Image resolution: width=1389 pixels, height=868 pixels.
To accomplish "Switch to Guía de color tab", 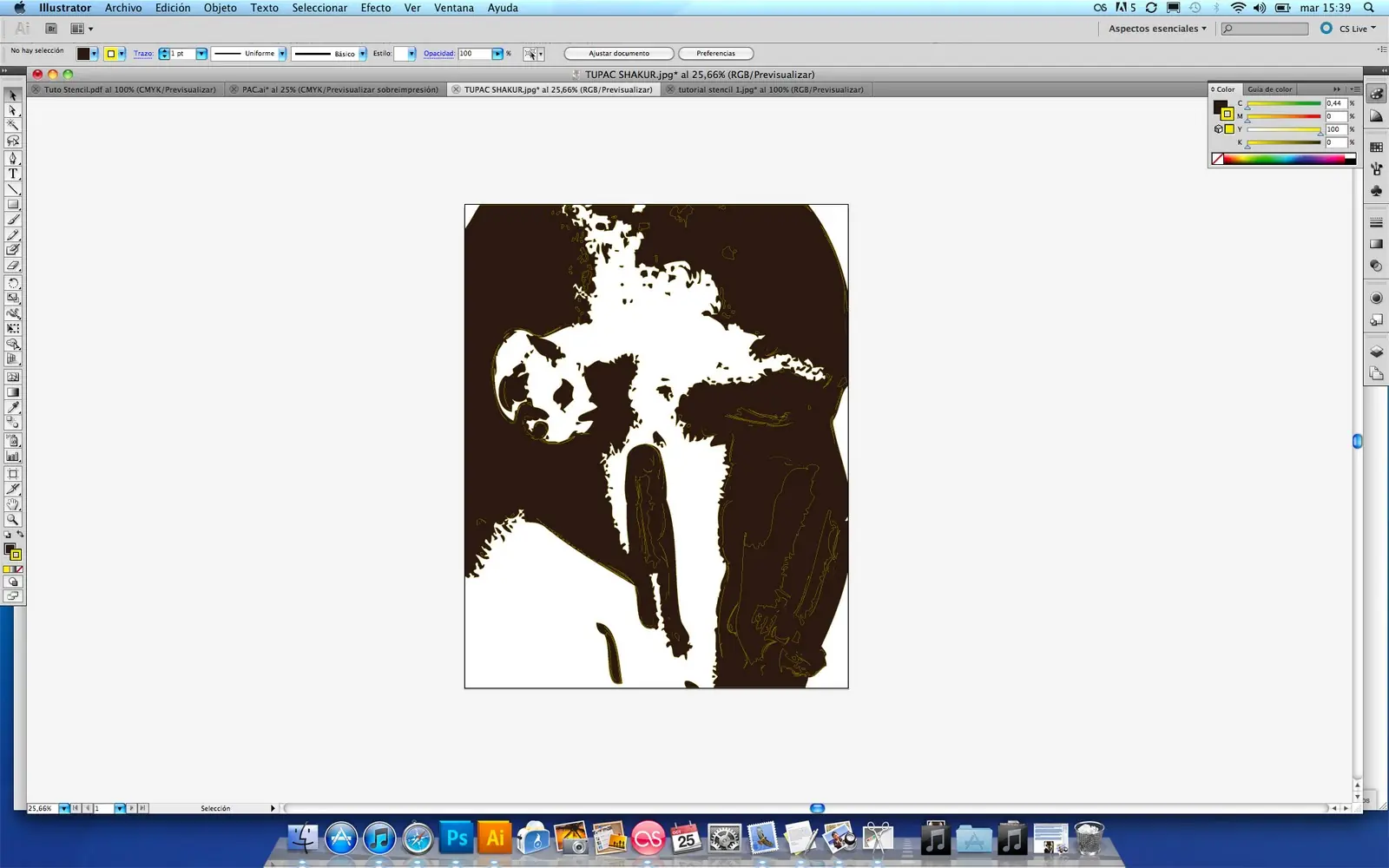I will coord(1270,89).
